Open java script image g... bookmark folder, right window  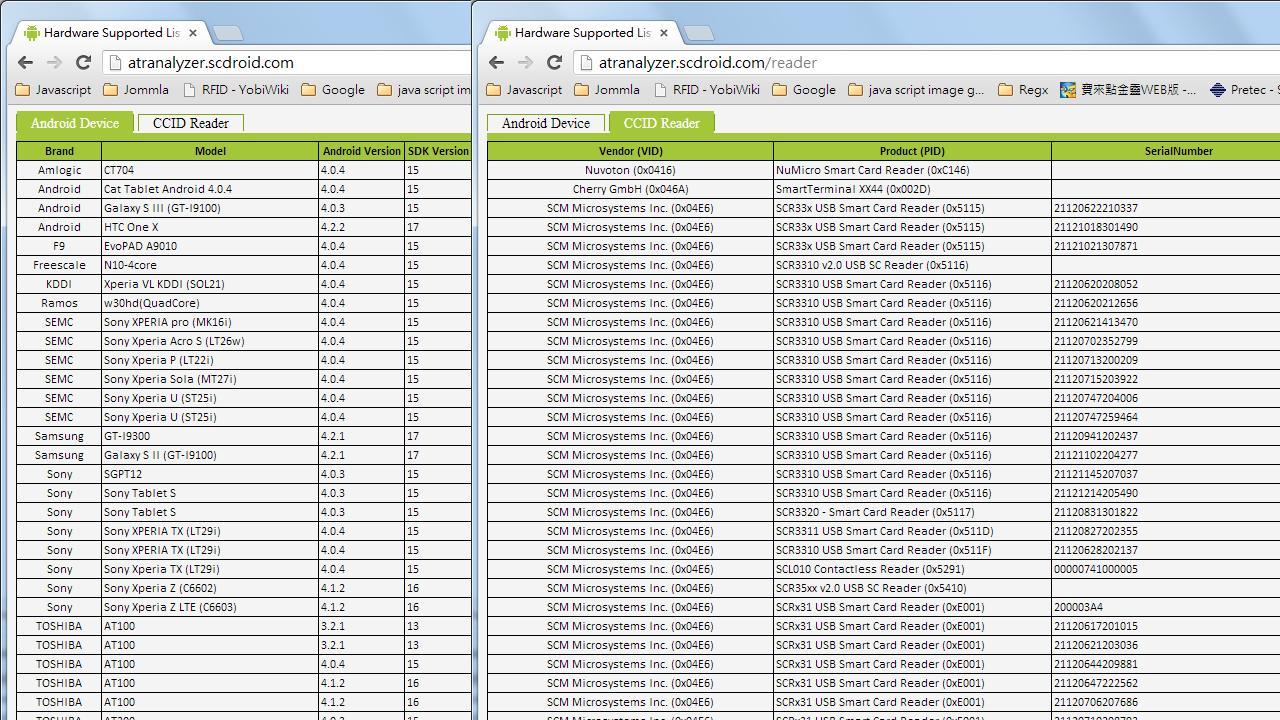pos(916,89)
